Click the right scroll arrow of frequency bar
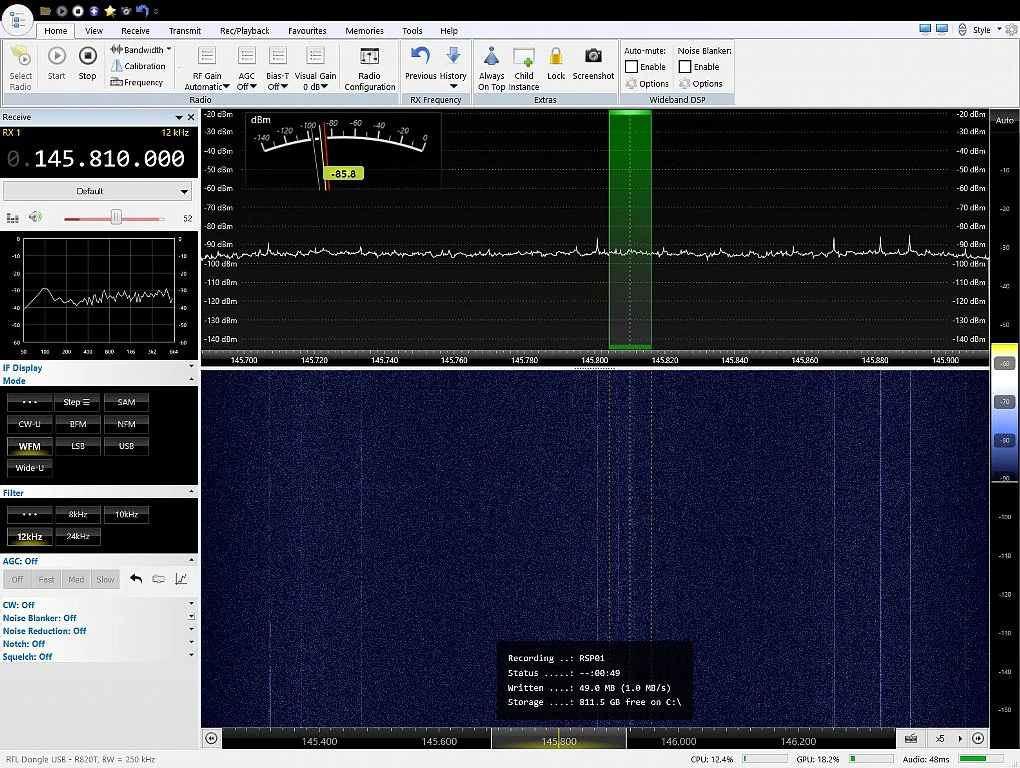The height and width of the screenshot is (768, 1020). click(978, 738)
